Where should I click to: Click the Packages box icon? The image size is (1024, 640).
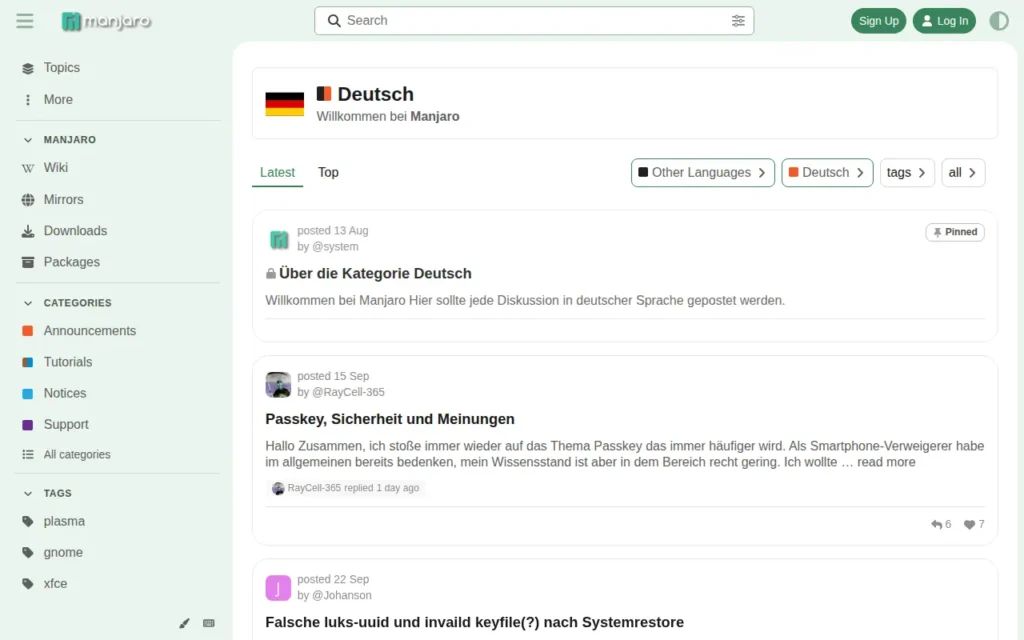[27, 263]
